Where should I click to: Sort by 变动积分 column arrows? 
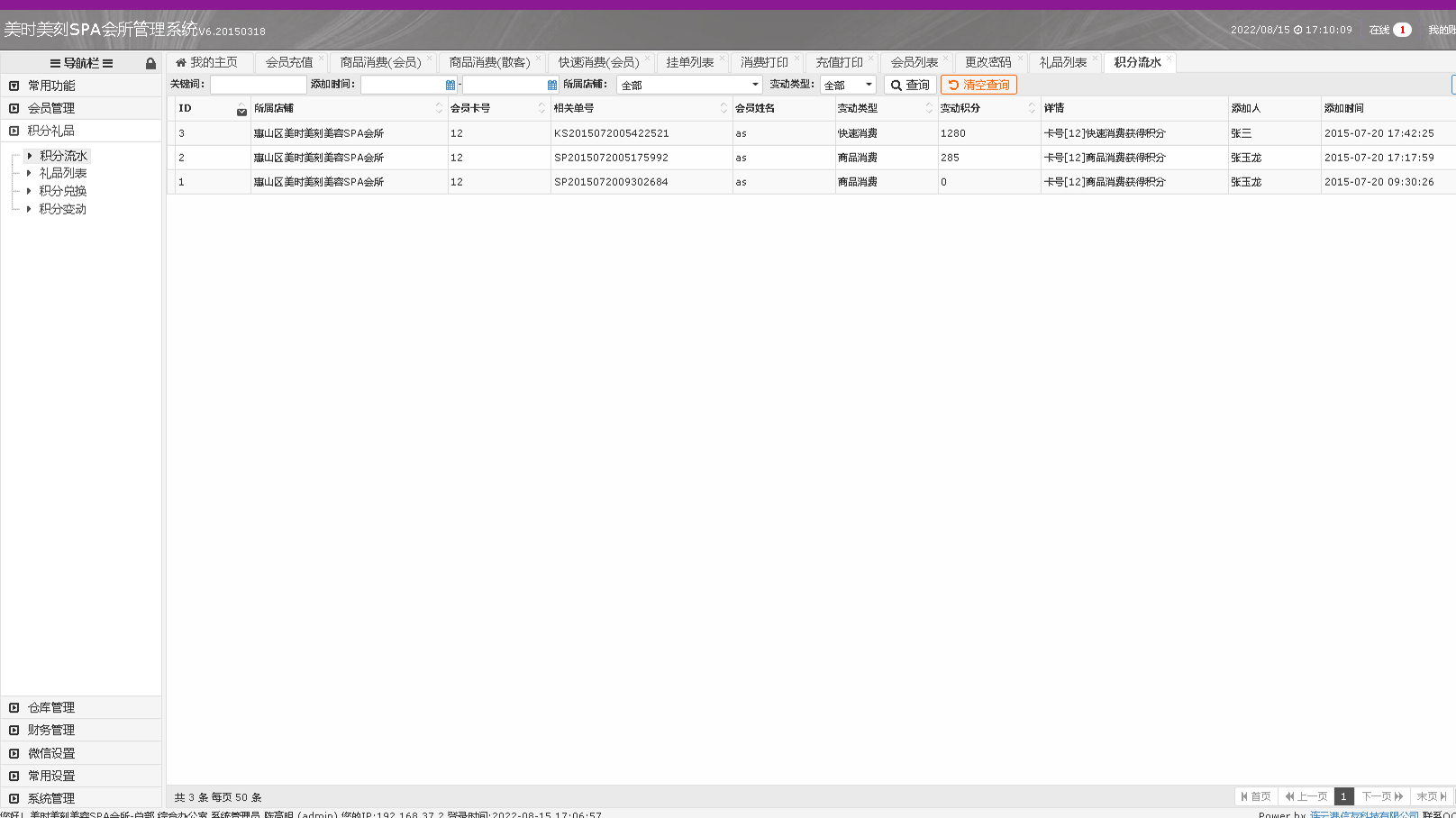coord(1032,108)
